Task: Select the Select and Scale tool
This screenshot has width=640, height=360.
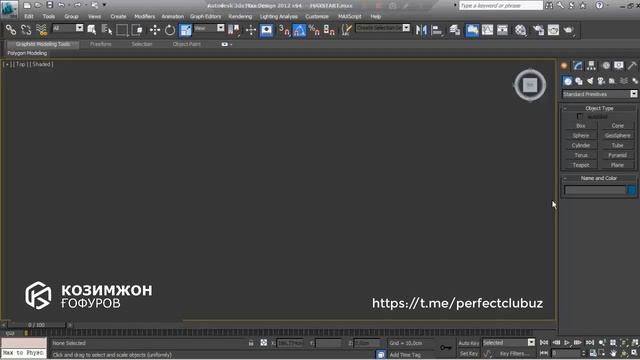Action: click(185, 30)
